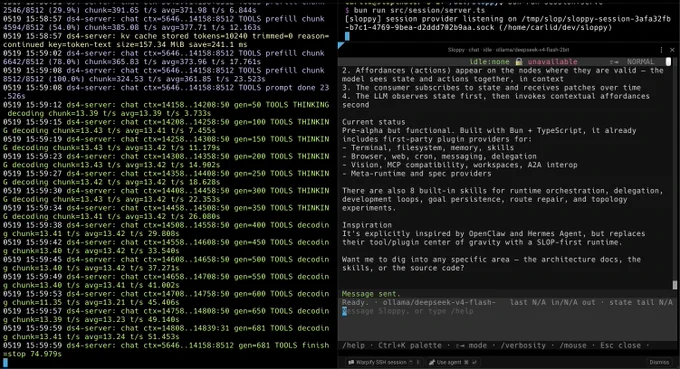Viewport: 680px width, 369px height.
Task: Click the 'prompt done' log line
Action: point(166,91)
